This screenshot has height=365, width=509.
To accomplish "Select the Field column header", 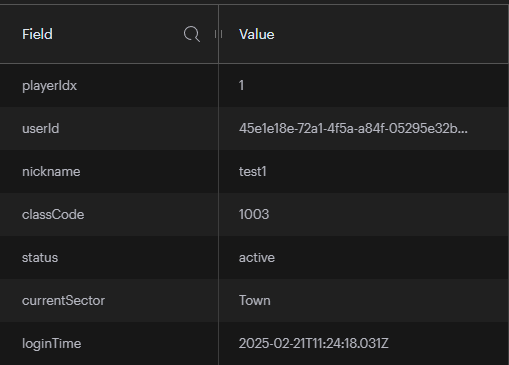I will [37, 34].
